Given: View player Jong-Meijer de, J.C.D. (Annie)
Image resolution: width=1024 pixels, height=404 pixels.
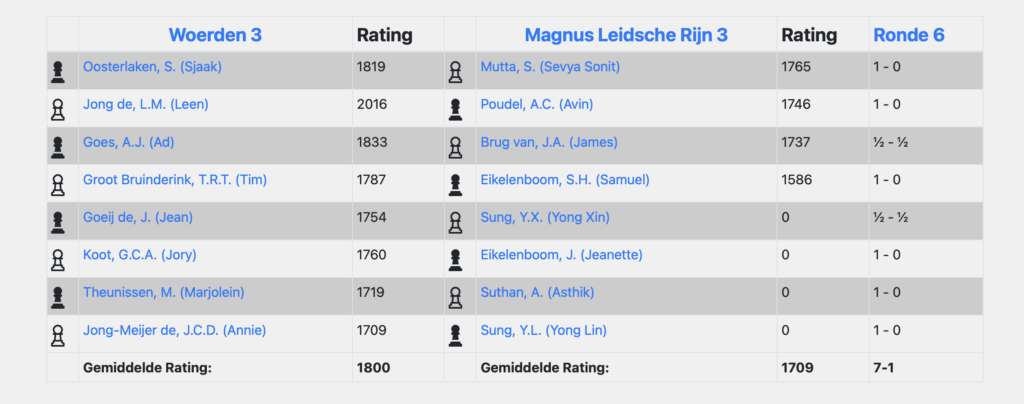Looking at the screenshot, I should coord(174,330).
